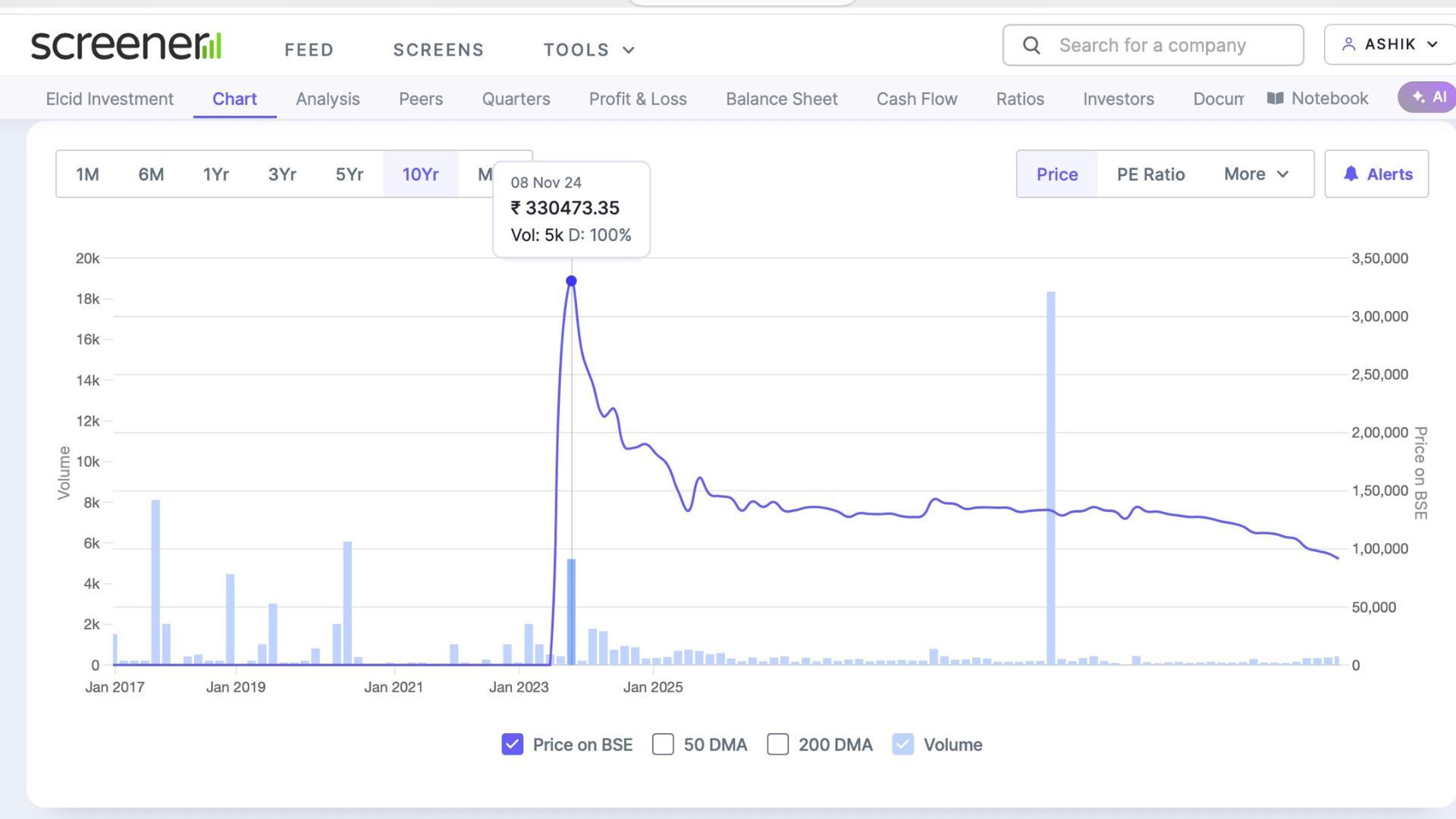1456x819 pixels.
Task: Open the More dropdown
Action: coord(1255,174)
